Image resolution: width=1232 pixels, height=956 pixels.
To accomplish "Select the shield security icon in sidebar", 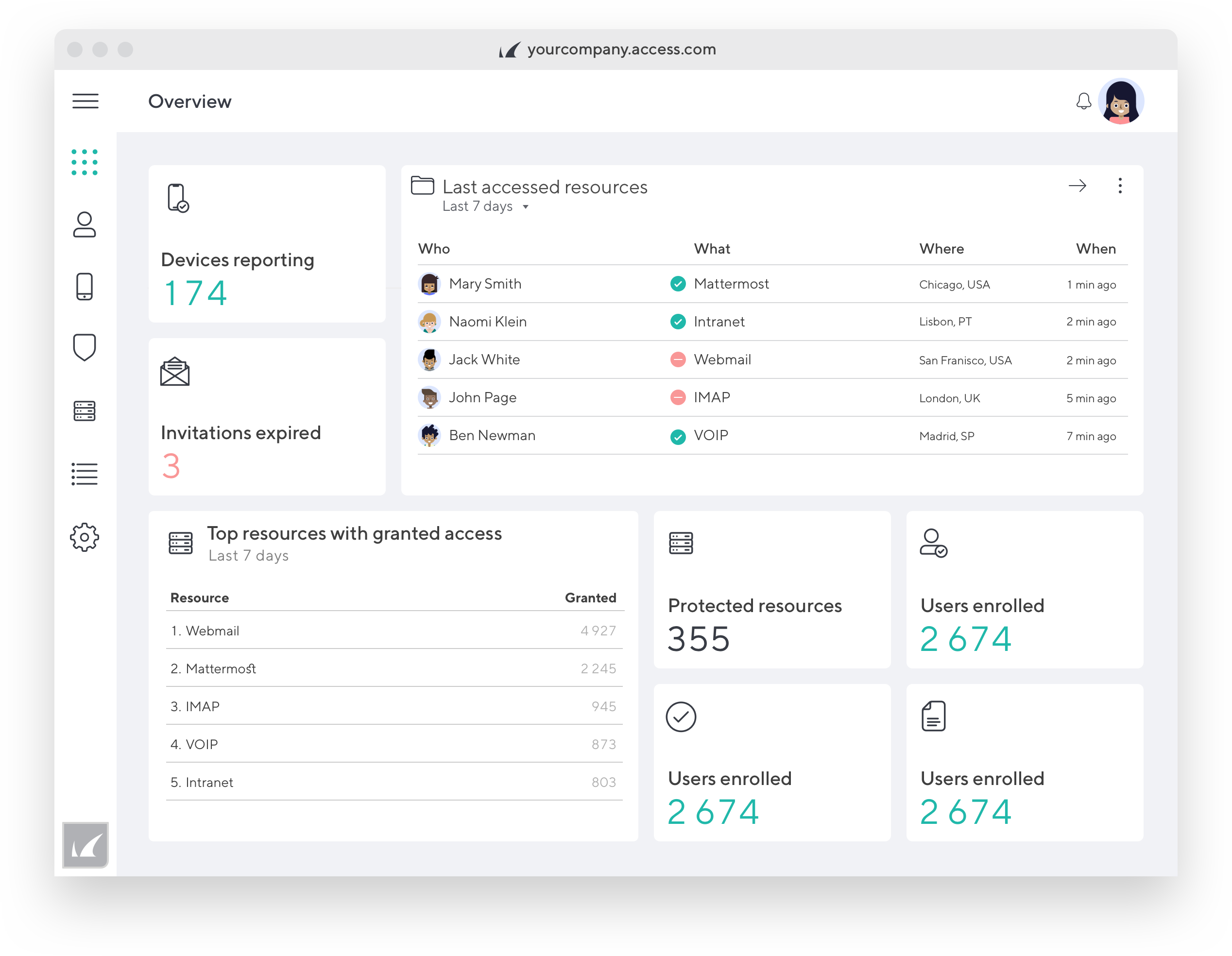I will (85, 347).
